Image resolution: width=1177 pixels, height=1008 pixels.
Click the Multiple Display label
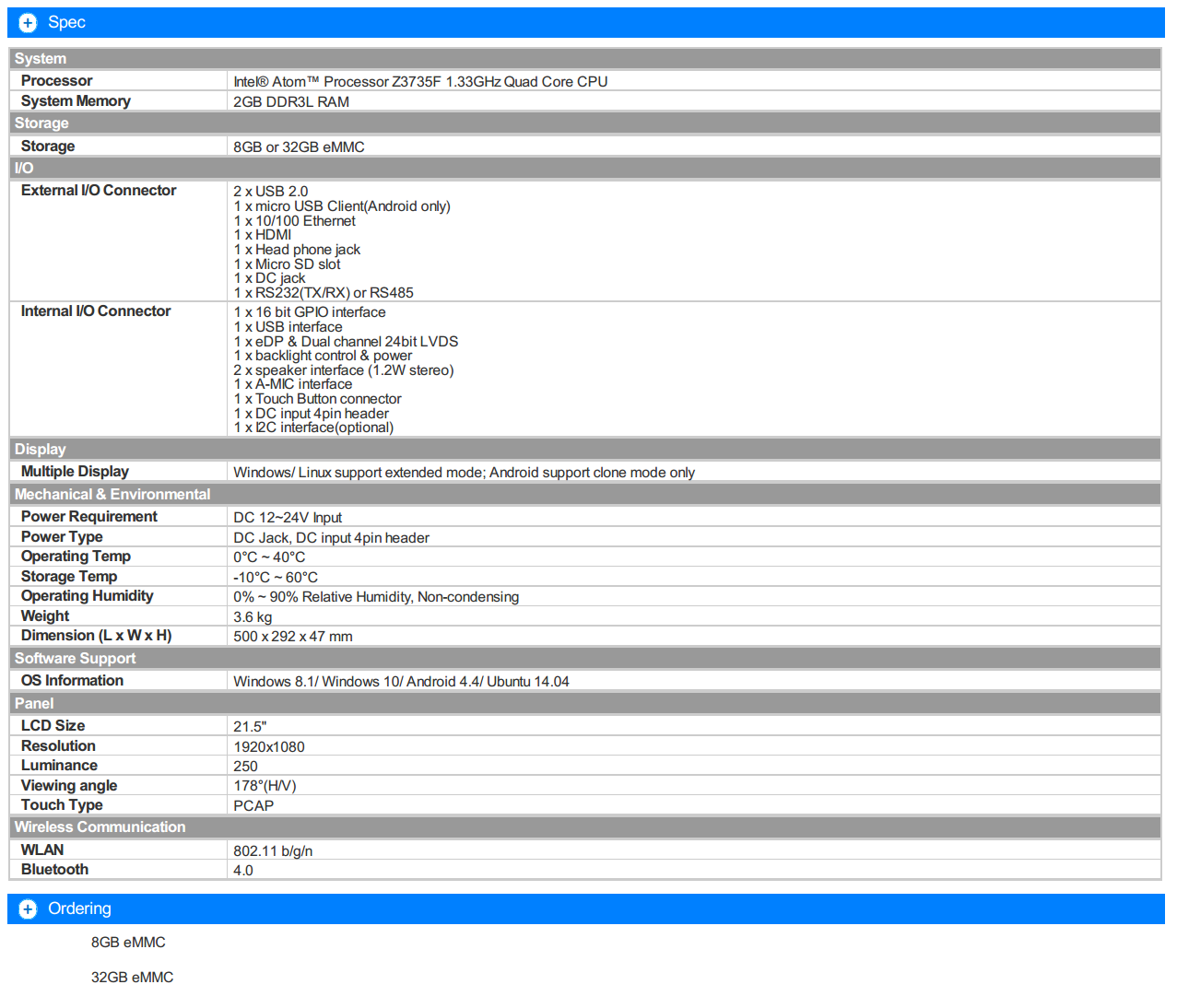75,472
